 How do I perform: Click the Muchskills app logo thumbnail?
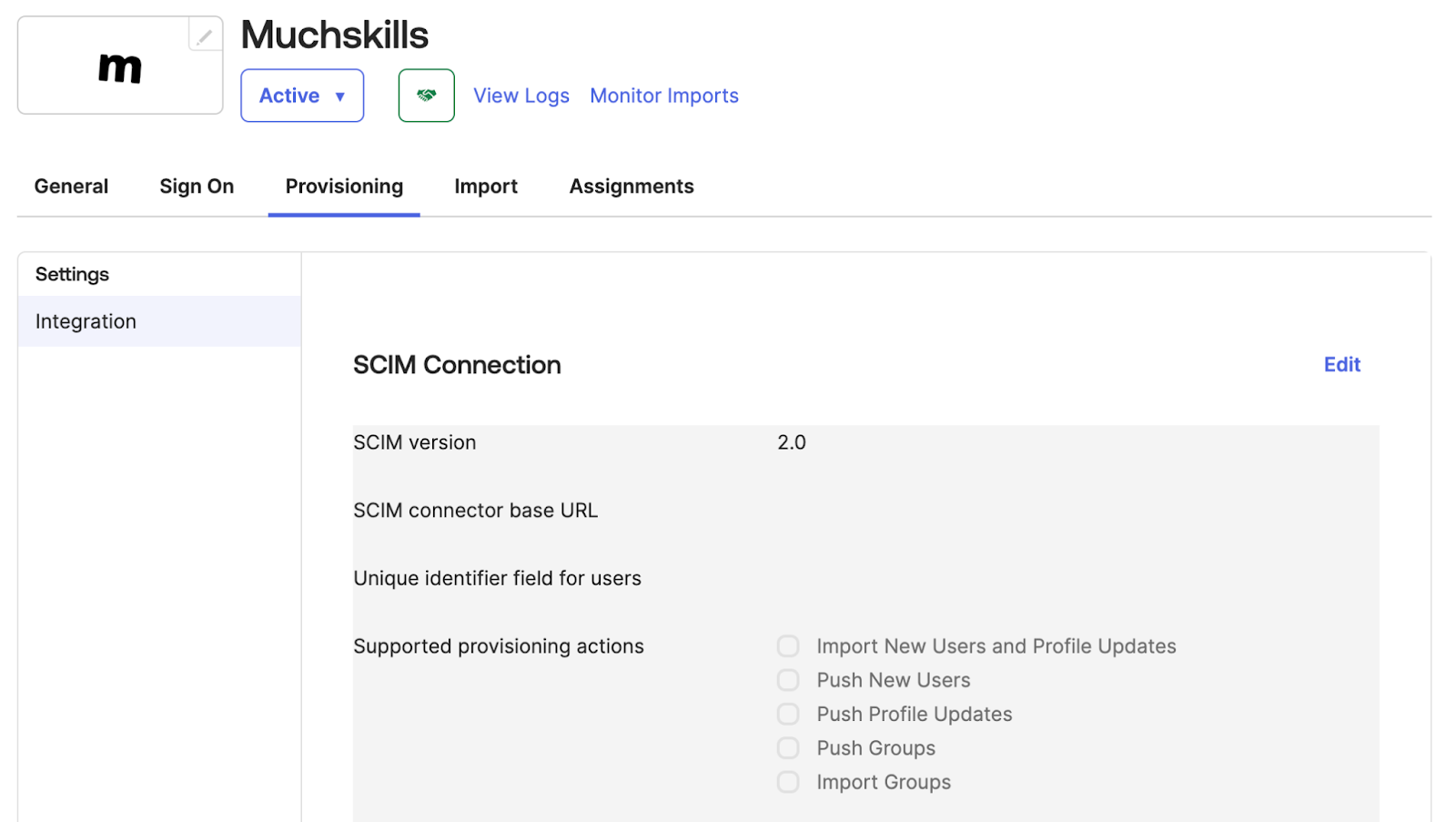point(120,66)
